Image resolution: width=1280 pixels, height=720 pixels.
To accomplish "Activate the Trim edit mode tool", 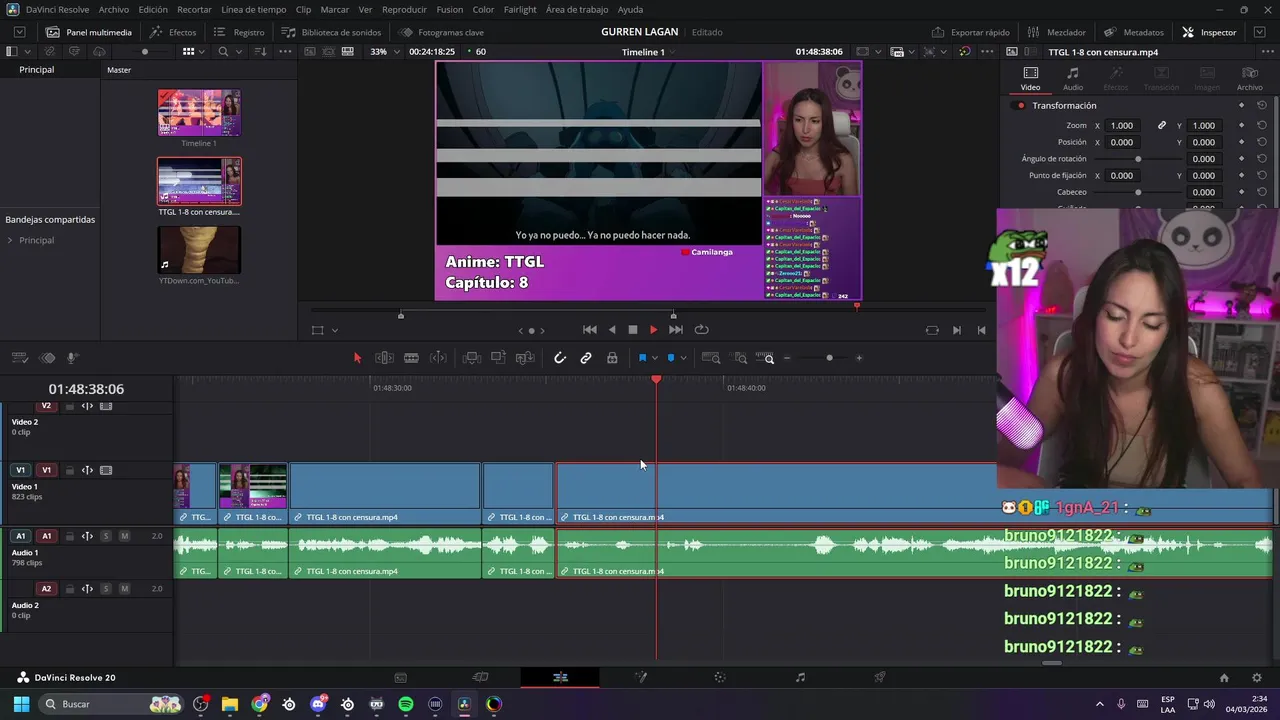I will click(x=384, y=358).
